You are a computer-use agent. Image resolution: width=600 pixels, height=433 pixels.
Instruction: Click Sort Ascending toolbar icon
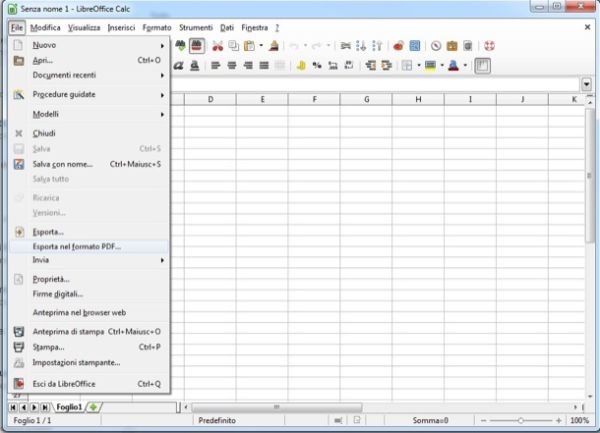pyautogui.click(x=361, y=46)
